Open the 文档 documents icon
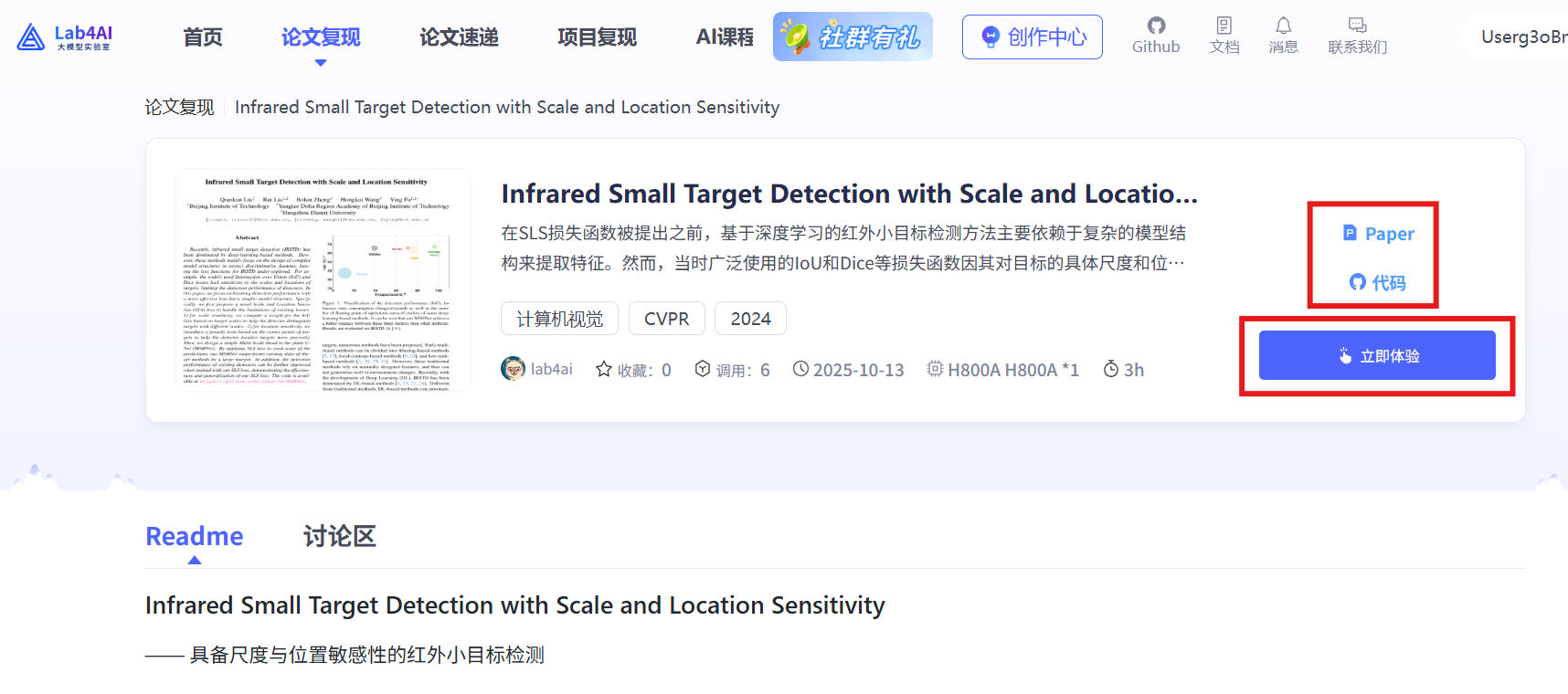The height and width of the screenshot is (694, 1568). [1224, 26]
